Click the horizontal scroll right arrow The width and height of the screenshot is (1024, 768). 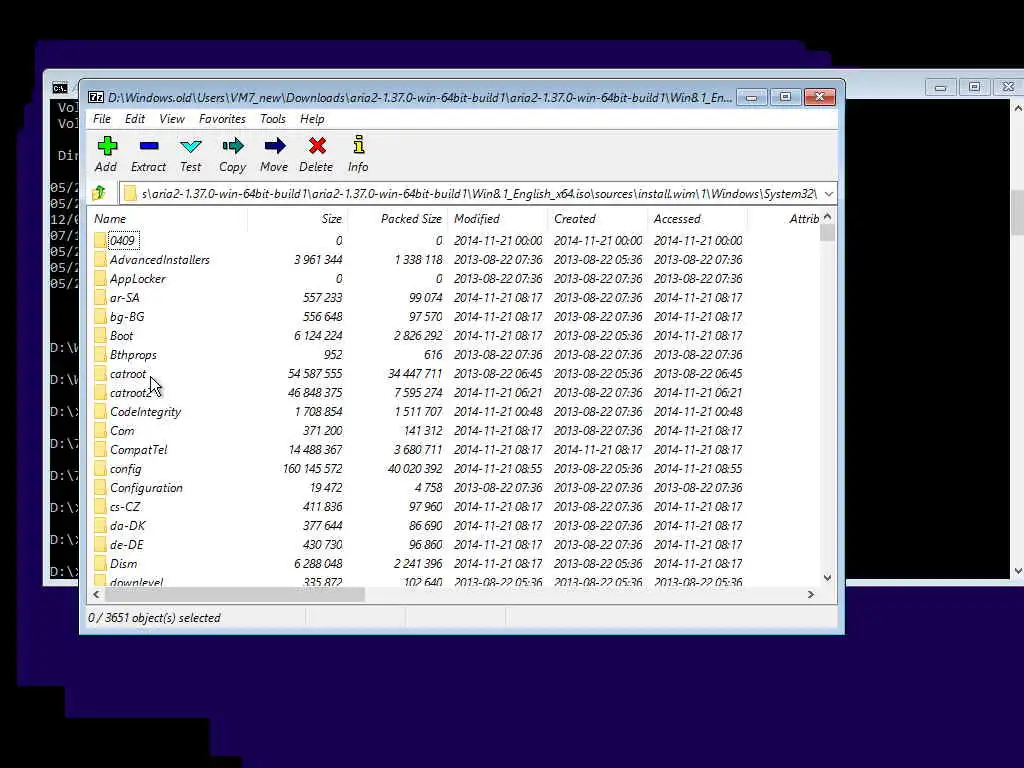pos(811,594)
